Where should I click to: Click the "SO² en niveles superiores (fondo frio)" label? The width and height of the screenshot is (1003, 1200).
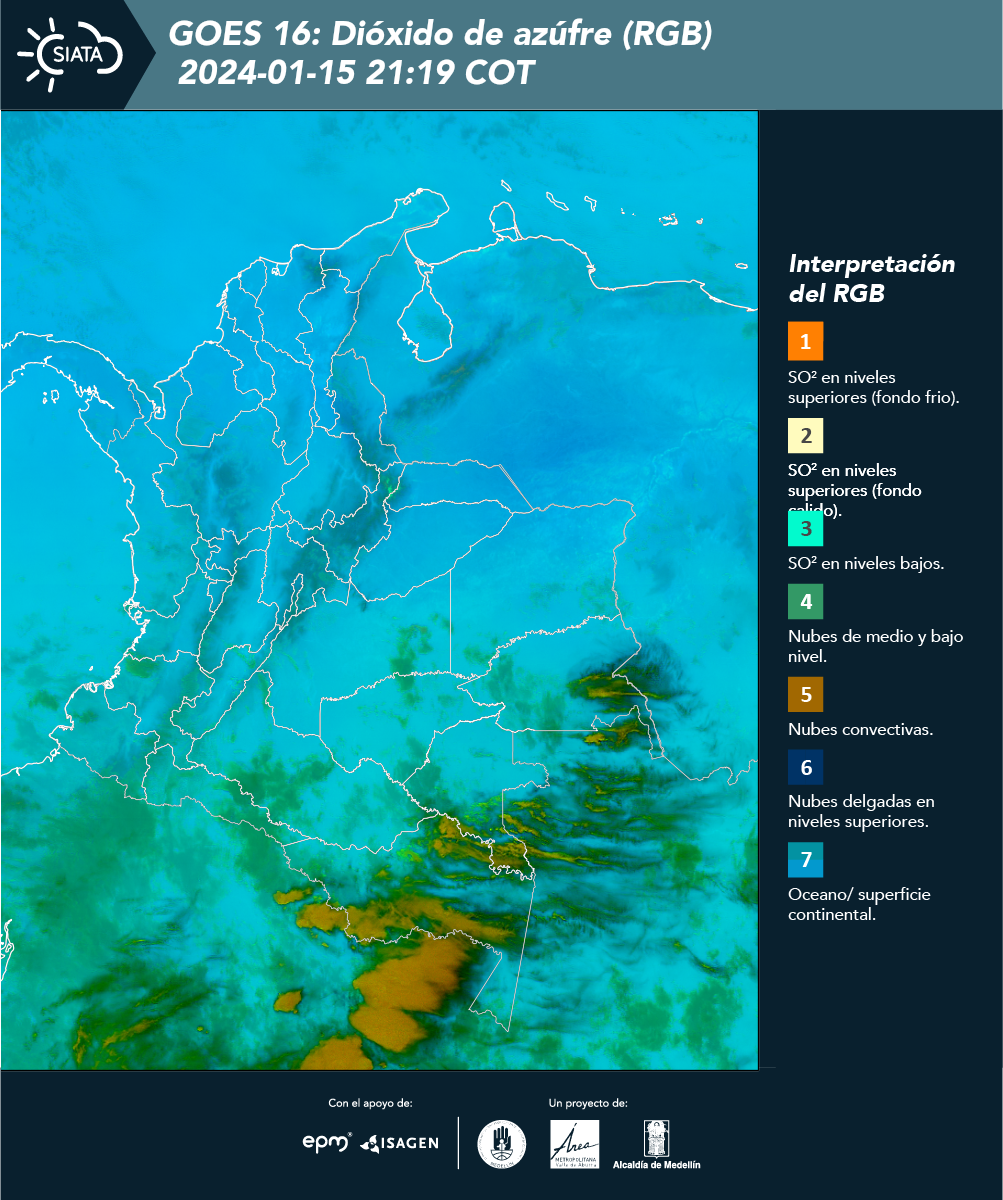(874, 387)
